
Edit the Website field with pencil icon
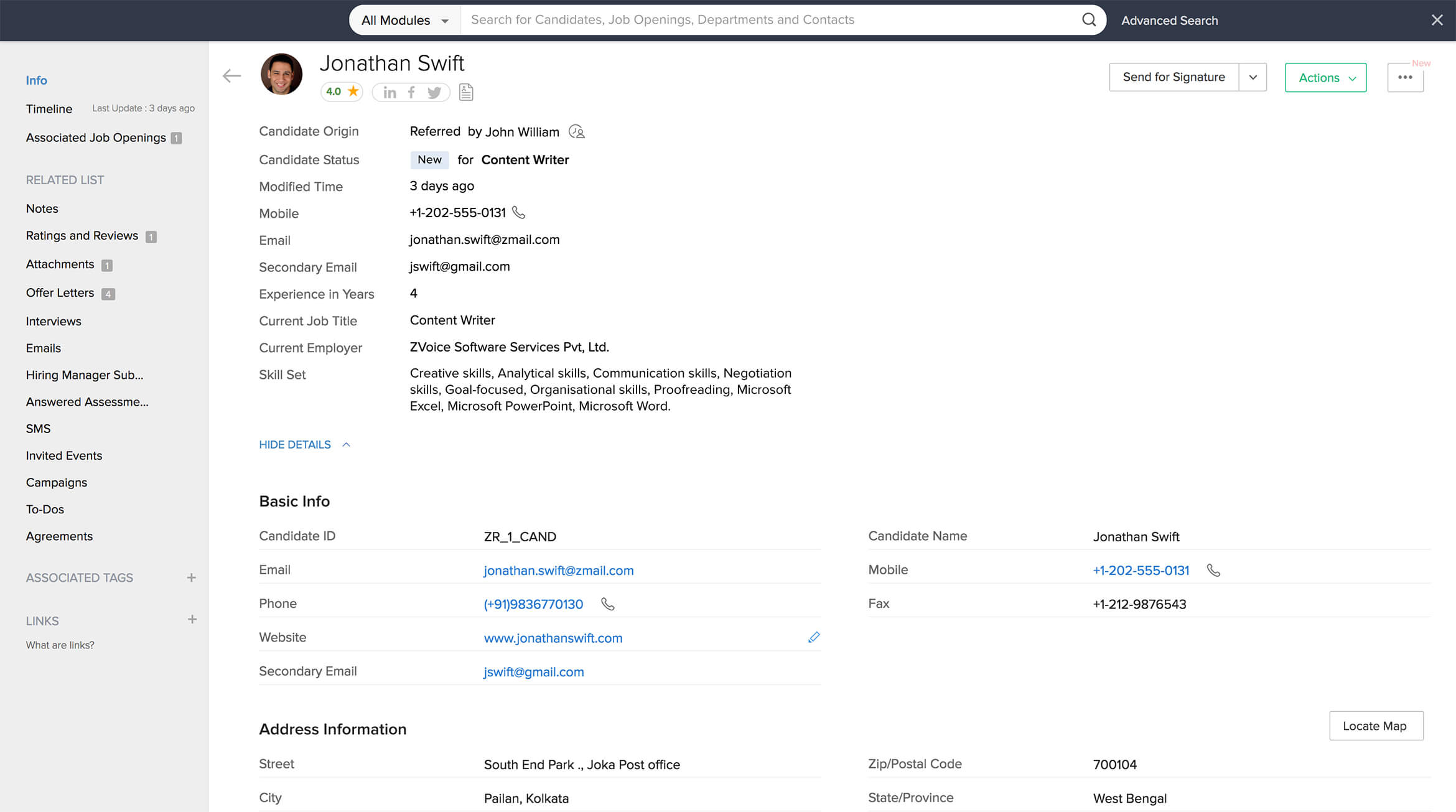coord(813,637)
